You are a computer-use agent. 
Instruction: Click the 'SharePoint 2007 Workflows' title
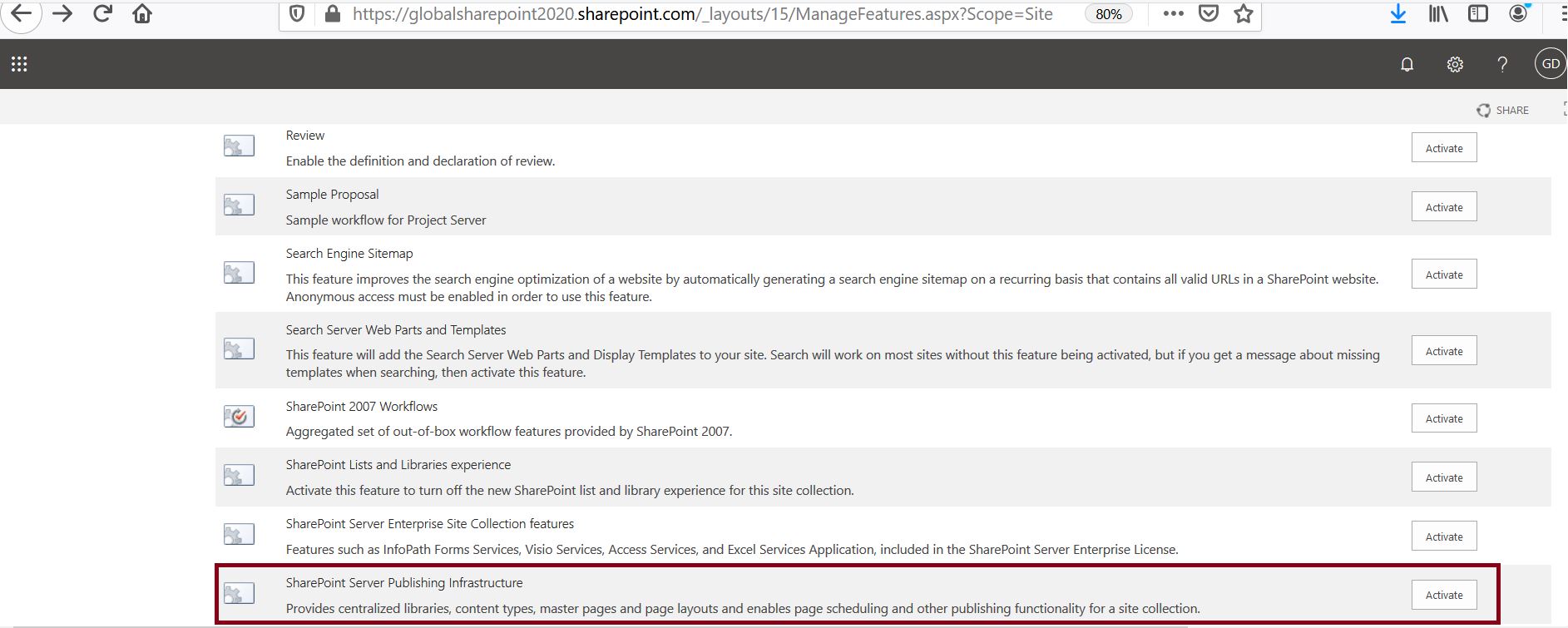(x=362, y=407)
